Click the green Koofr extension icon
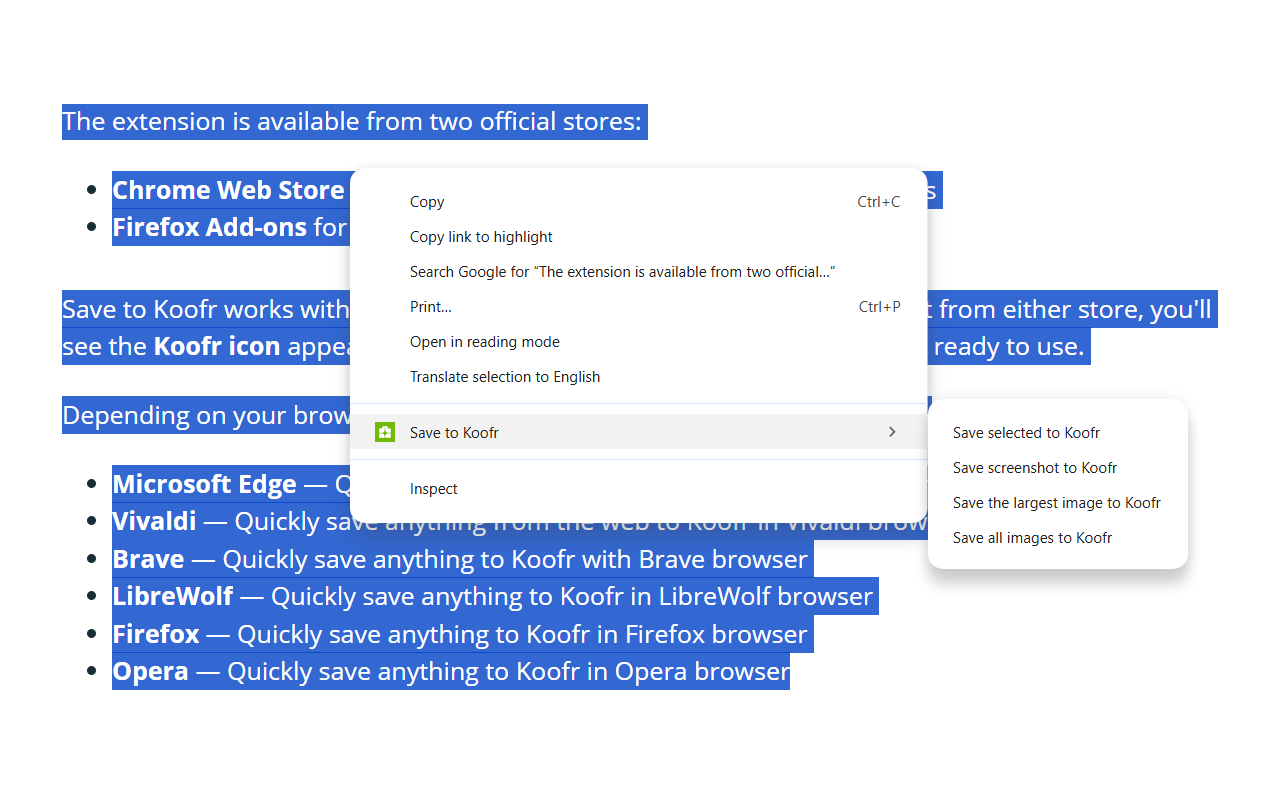The height and width of the screenshot is (800, 1280). coord(384,432)
